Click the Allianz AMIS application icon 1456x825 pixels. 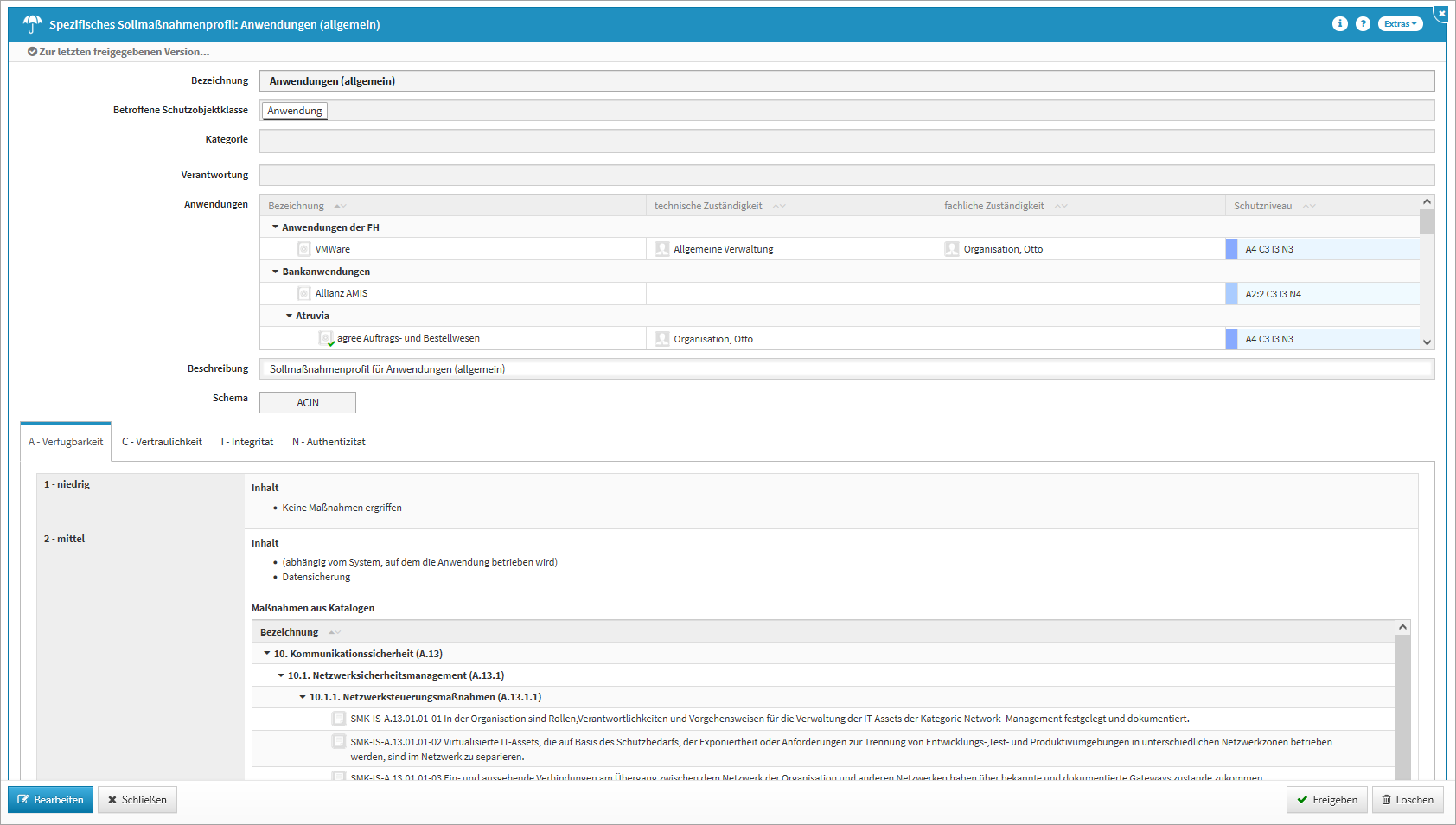303,294
